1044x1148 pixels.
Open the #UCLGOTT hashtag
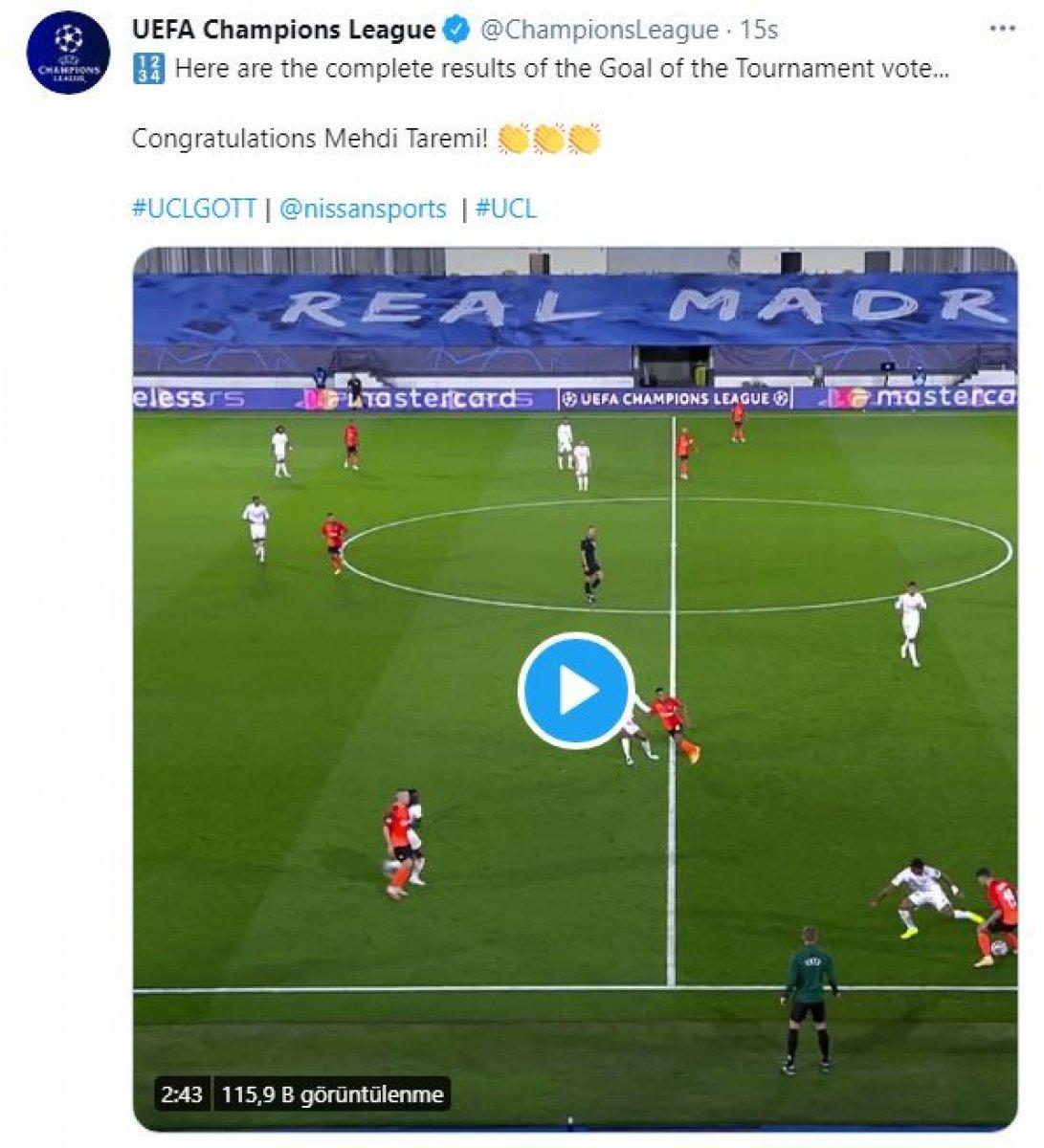[194, 209]
